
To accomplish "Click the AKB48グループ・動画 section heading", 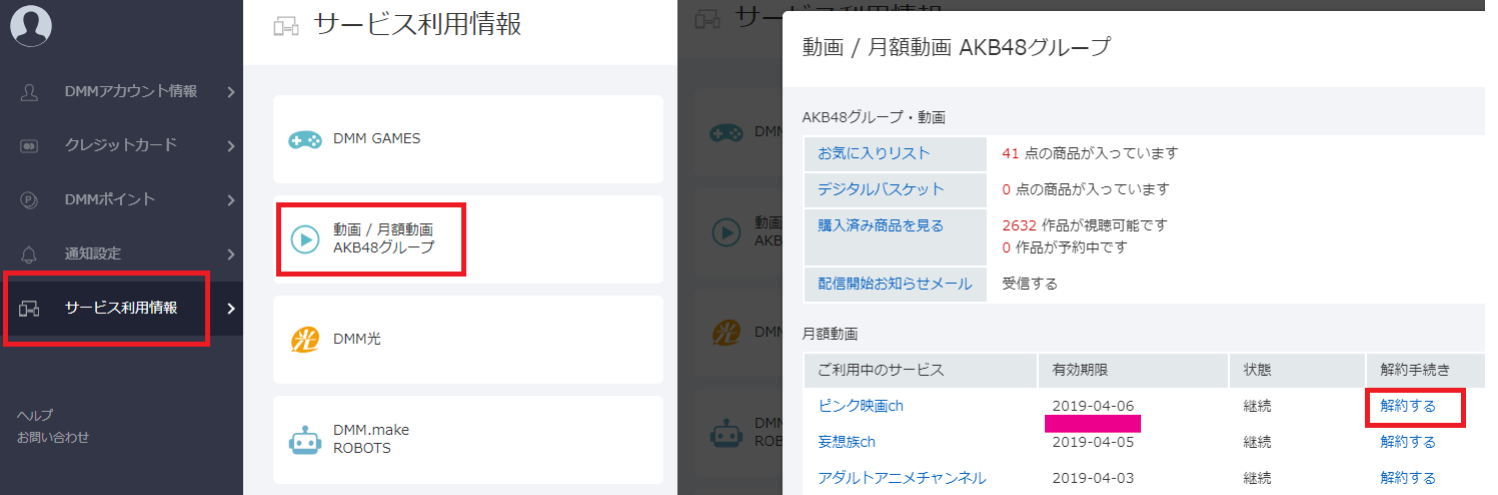I will coord(874,117).
